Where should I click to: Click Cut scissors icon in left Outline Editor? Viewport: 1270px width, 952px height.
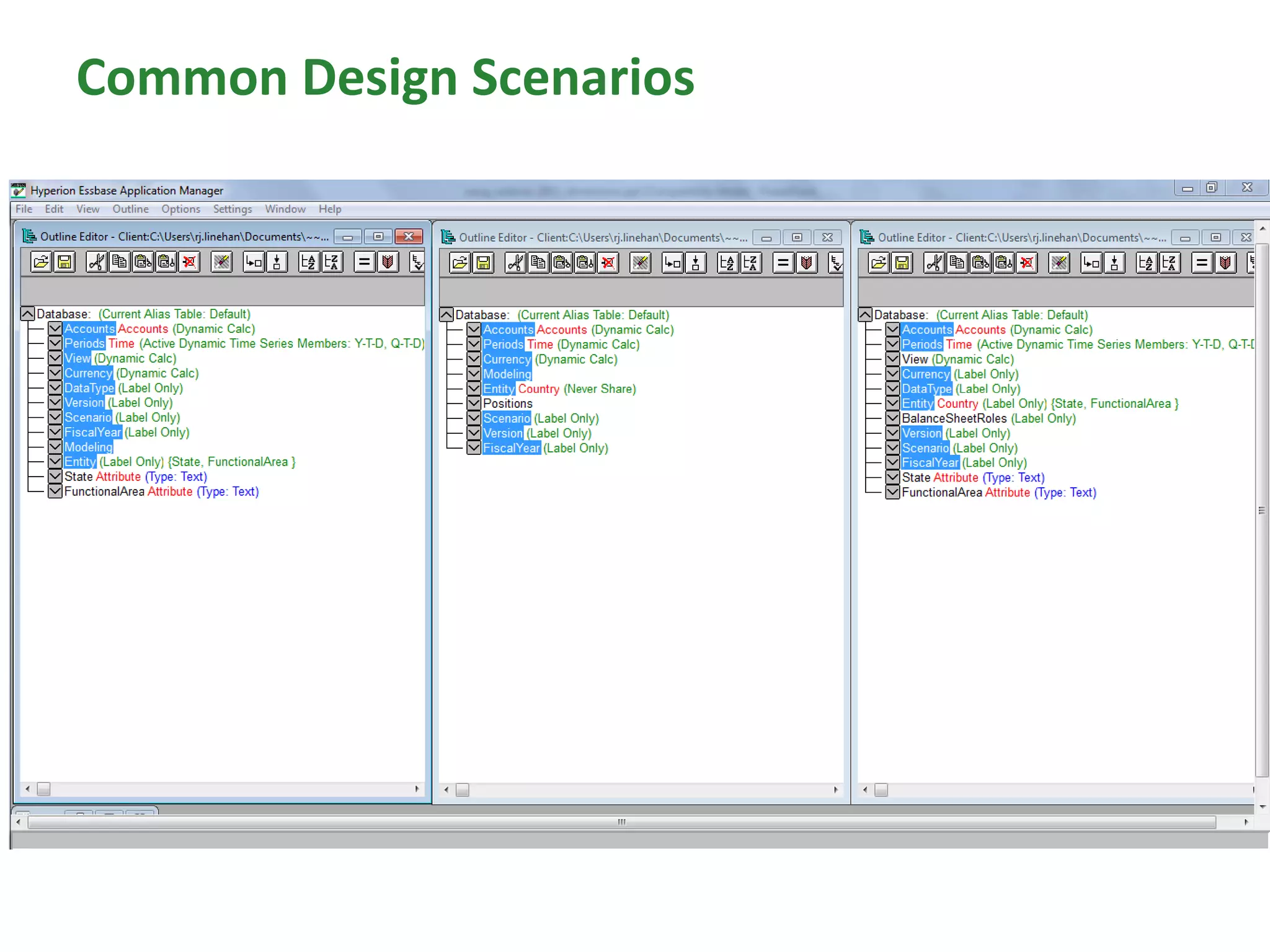coord(97,262)
